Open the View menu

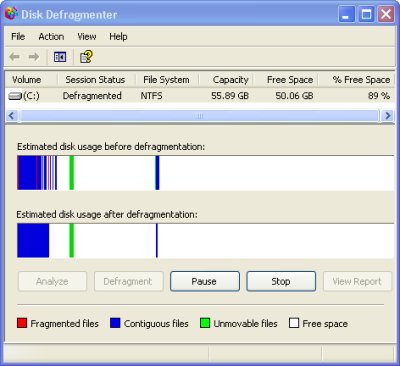[87, 36]
